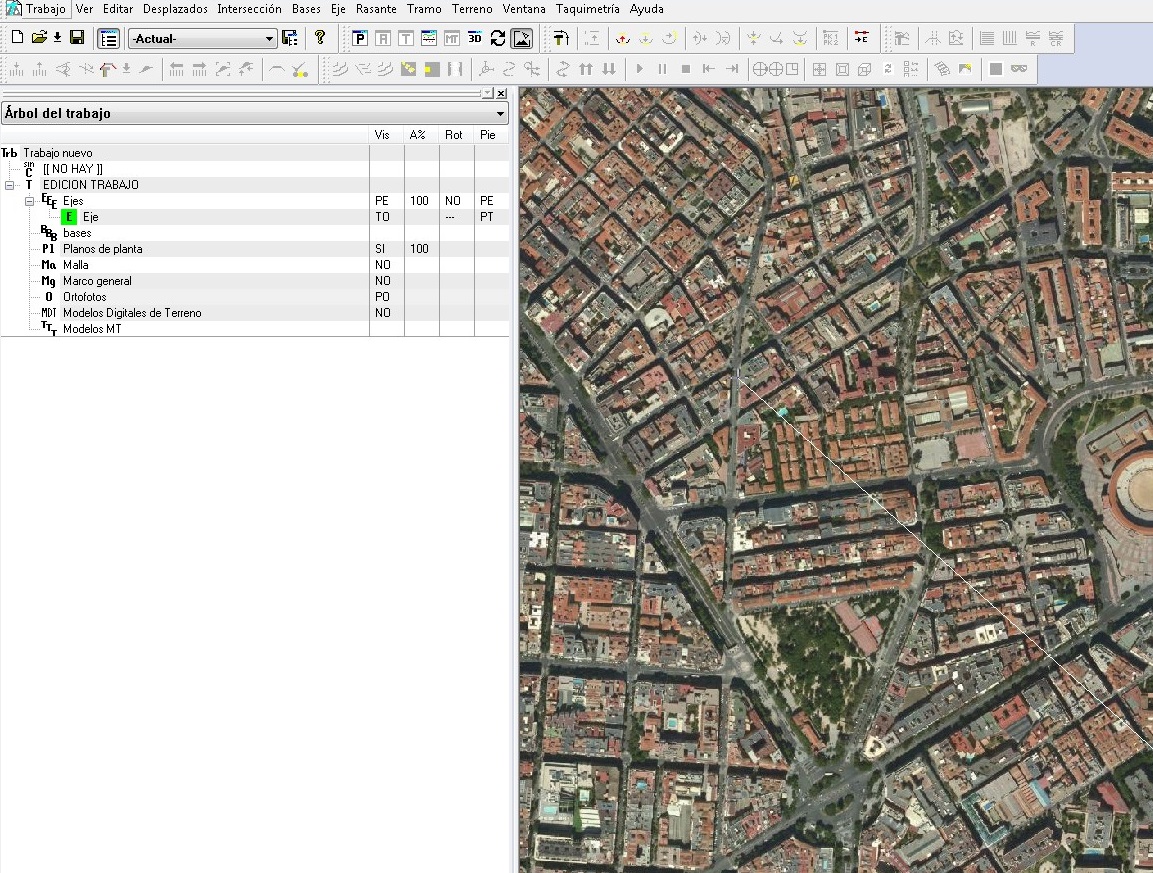1153x873 pixels.
Task: Jump to end with skip-forward icon
Action: coord(732,69)
